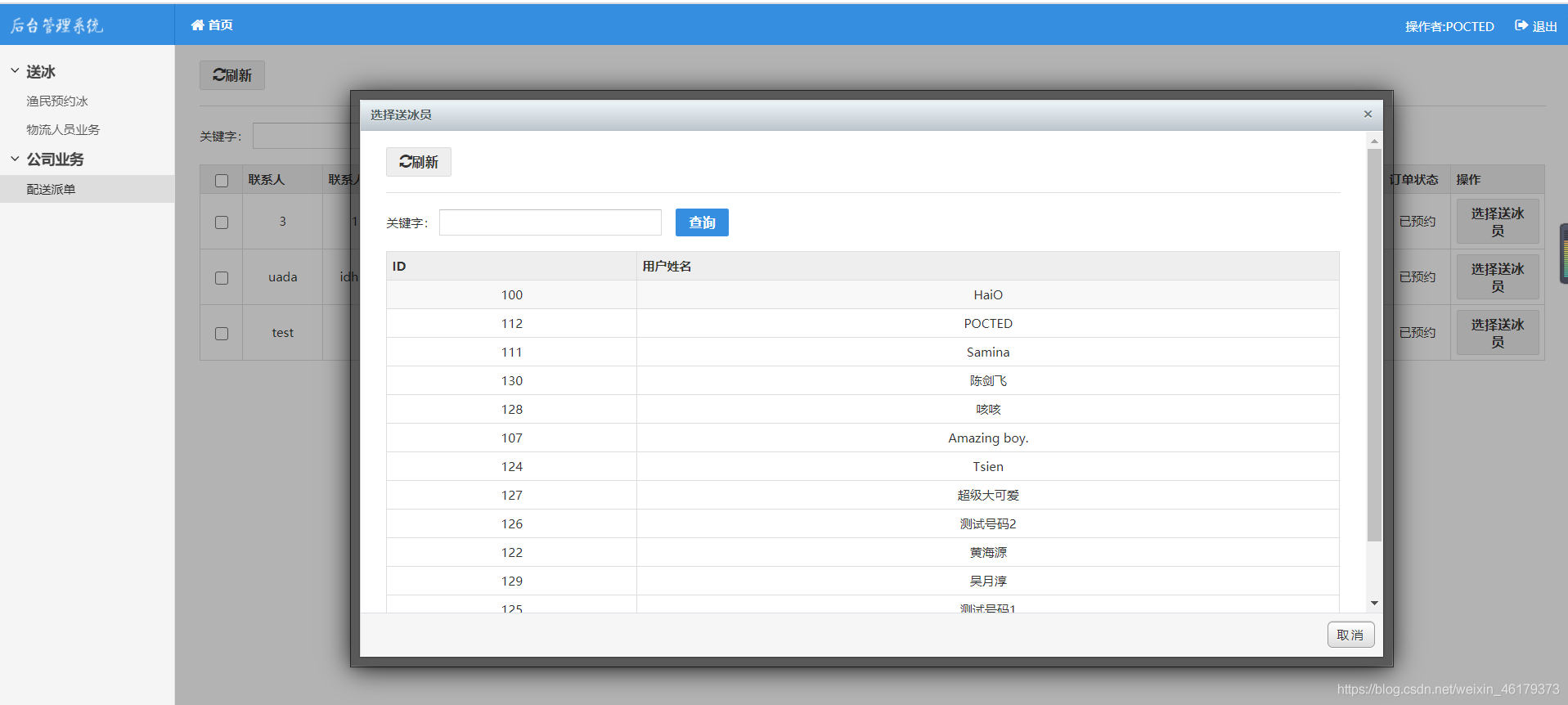Click the blue 查询 button

[702, 222]
